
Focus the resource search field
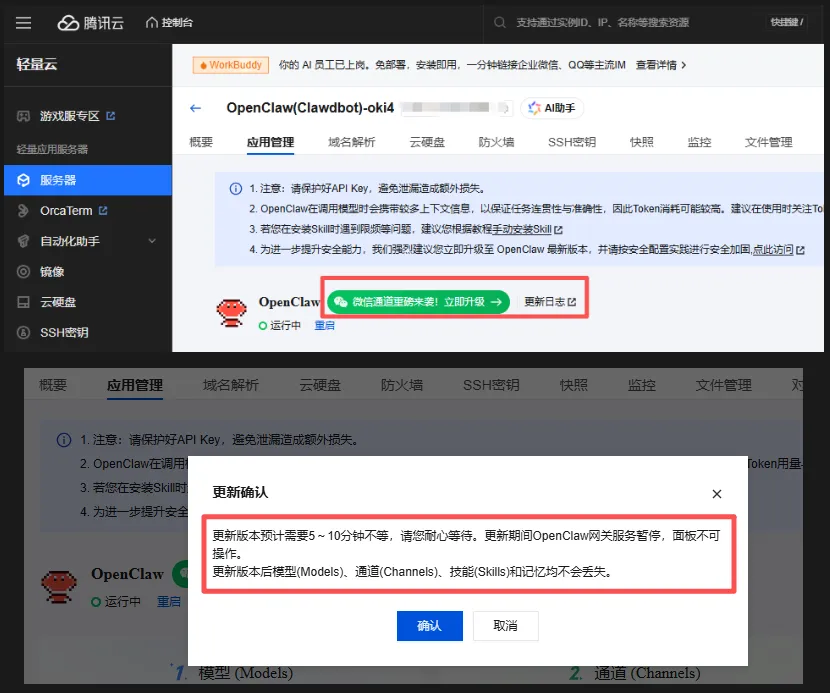(602, 22)
